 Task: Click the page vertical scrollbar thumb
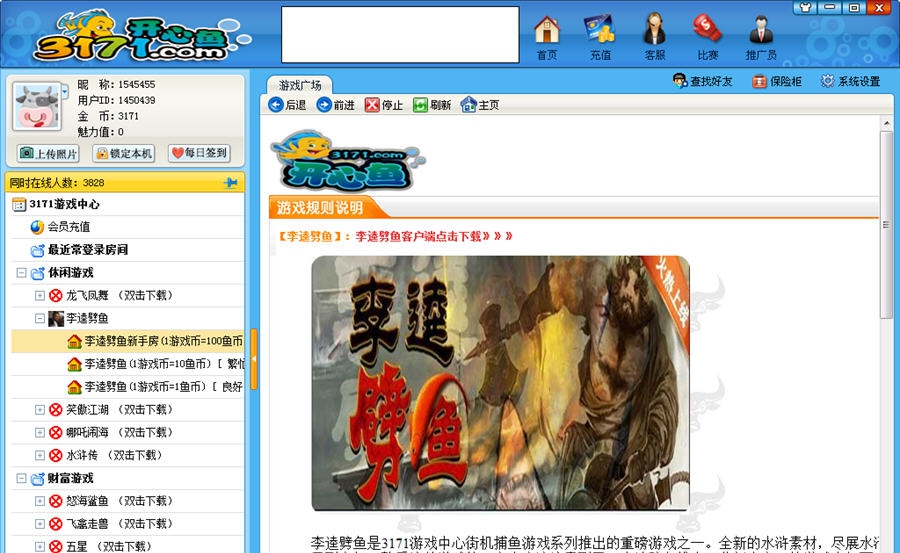coord(886,225)
